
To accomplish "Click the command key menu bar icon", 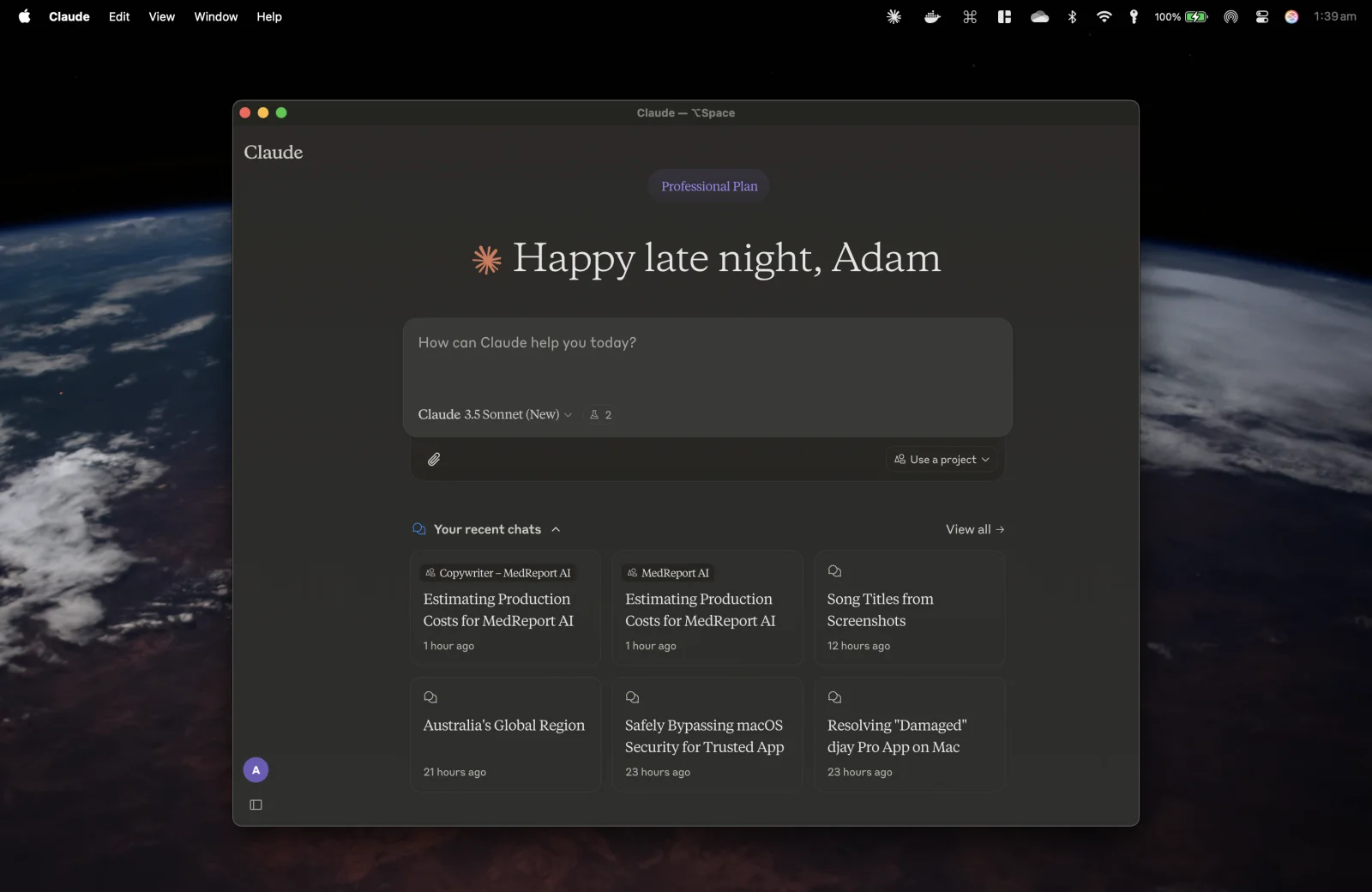I will (x=970, y=16).
